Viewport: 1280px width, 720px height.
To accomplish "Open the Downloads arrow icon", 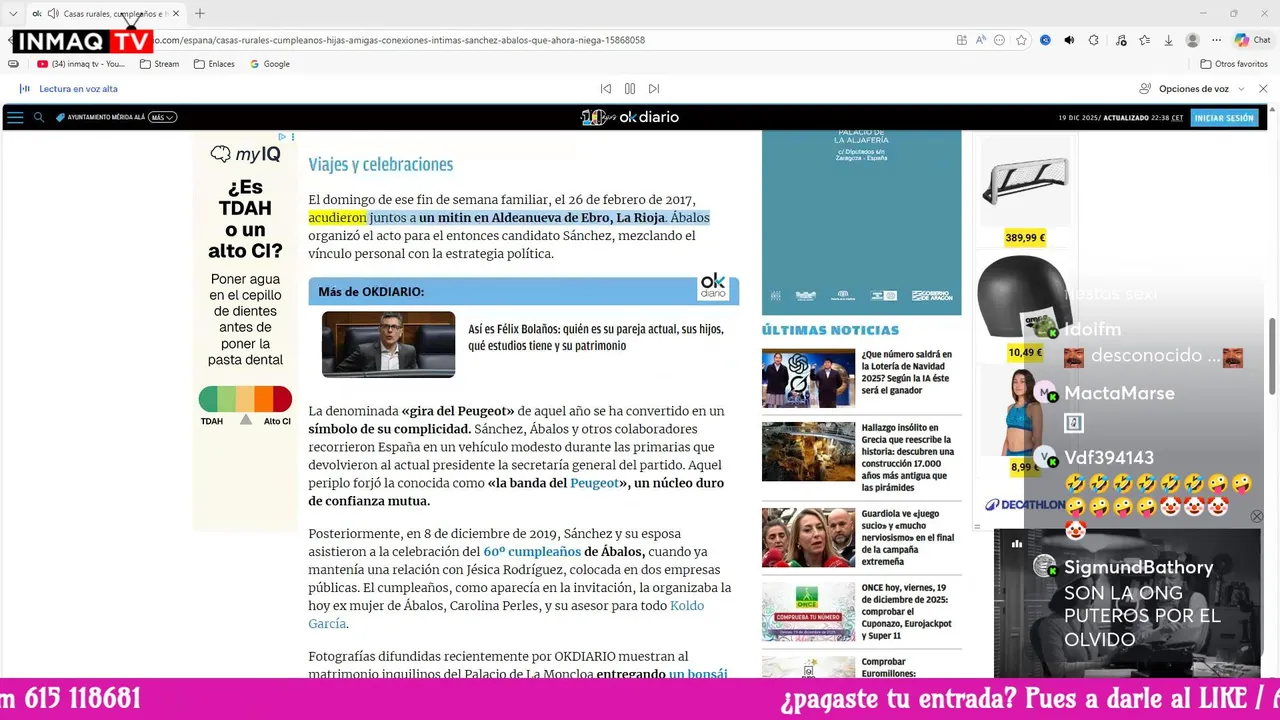I will 1168,40.
